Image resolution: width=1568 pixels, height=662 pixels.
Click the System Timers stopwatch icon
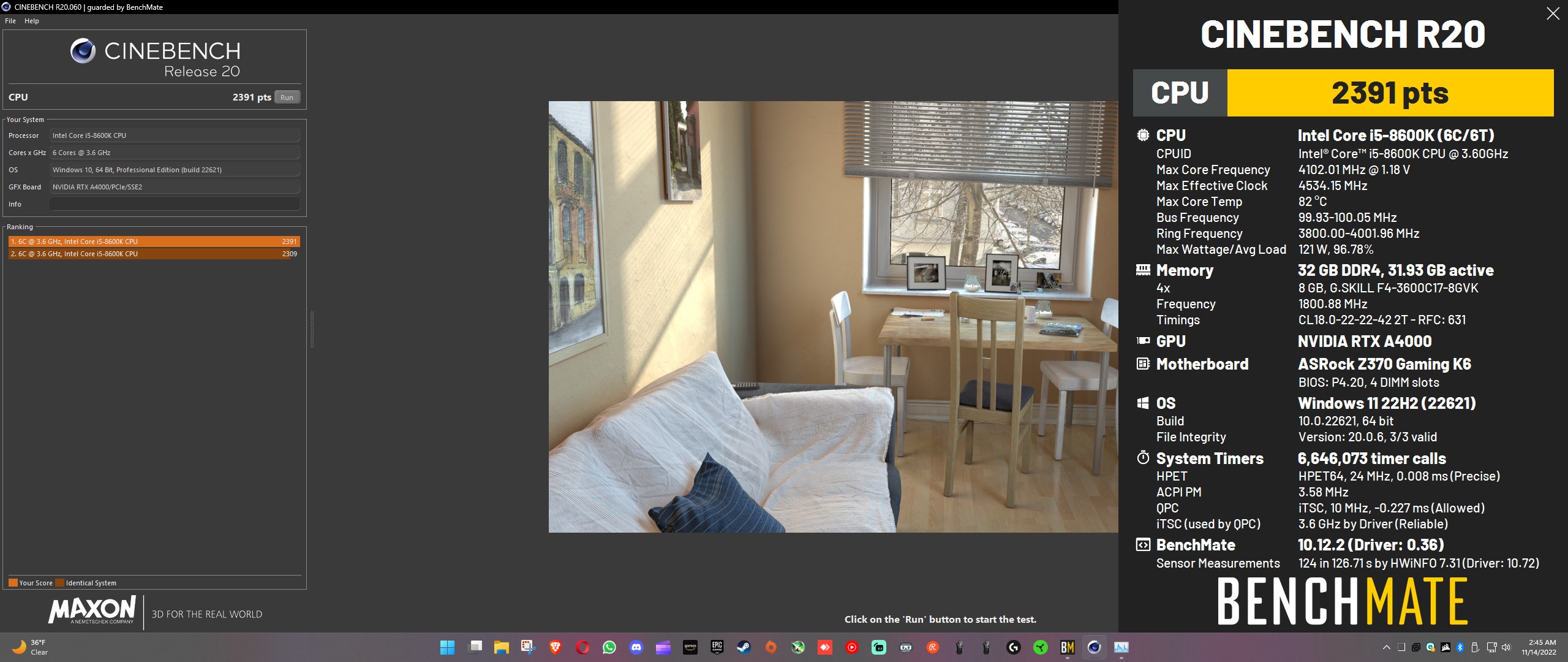click(1143, 458)
